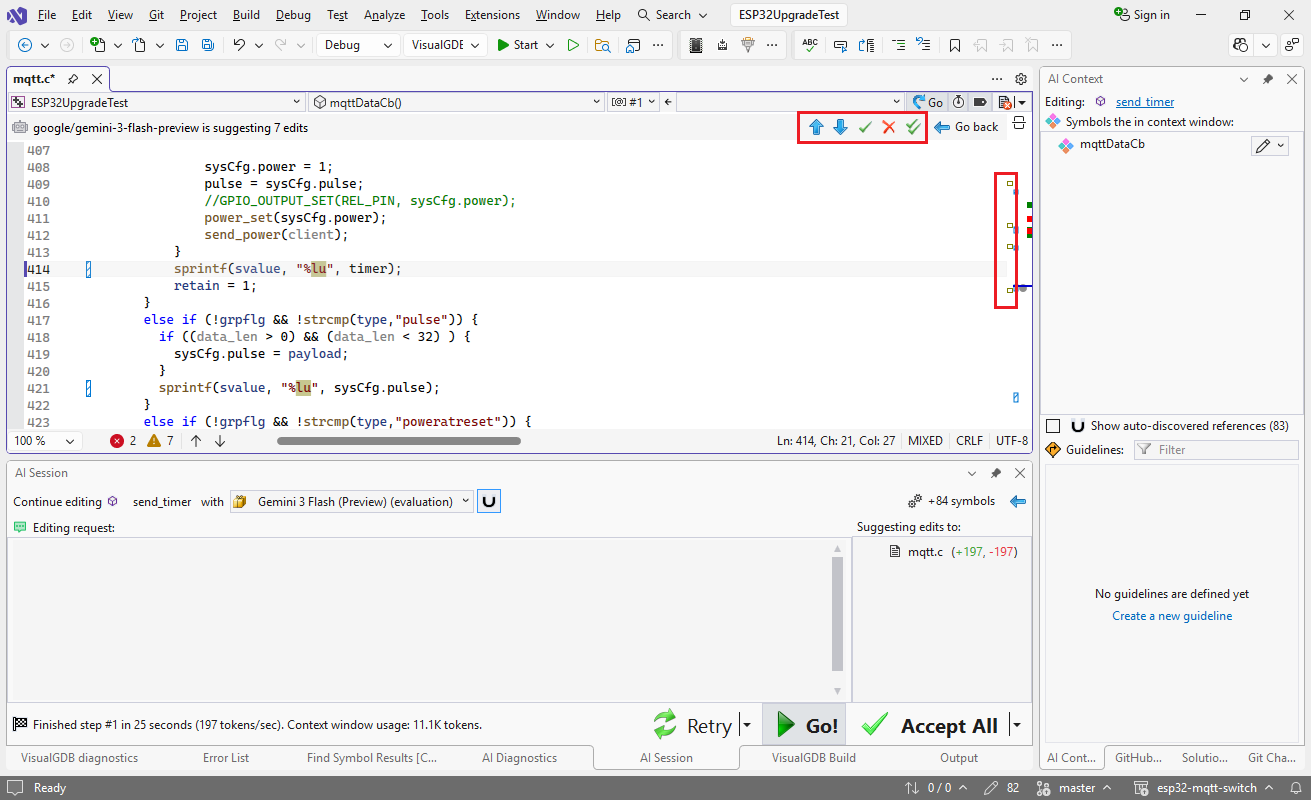
Task: Enable Show auto-discovered references checkbox
Action: pos(1053,426)
